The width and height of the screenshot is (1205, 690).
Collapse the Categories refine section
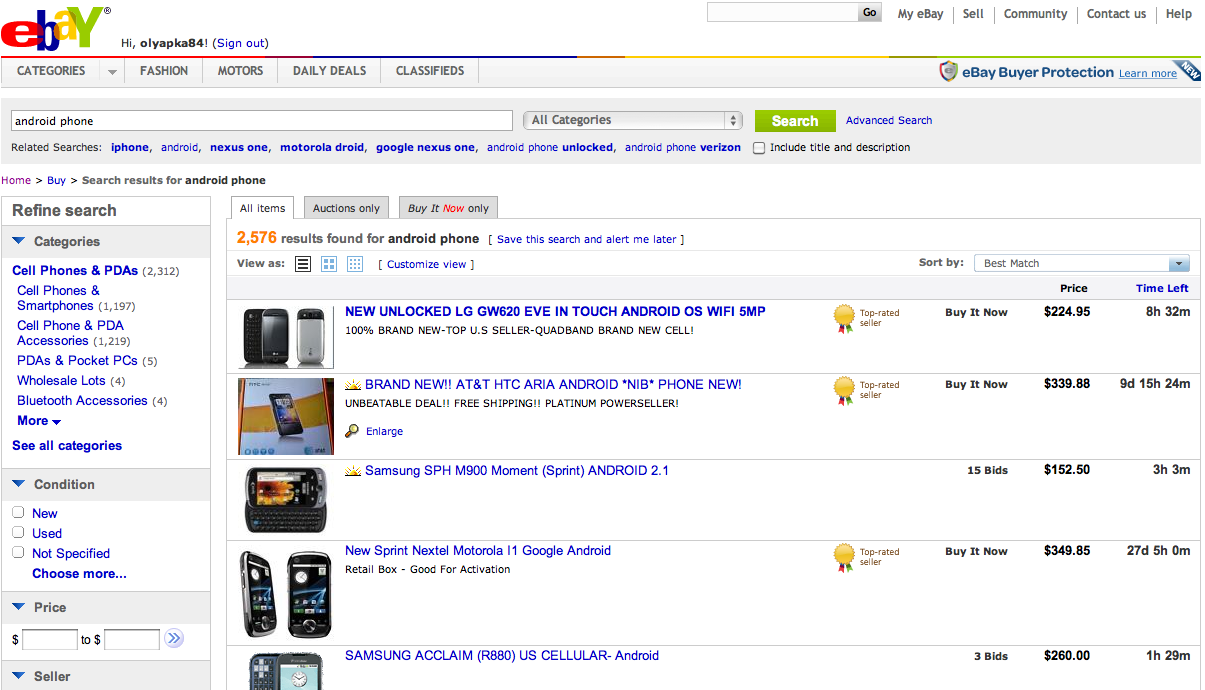point(19,241)
